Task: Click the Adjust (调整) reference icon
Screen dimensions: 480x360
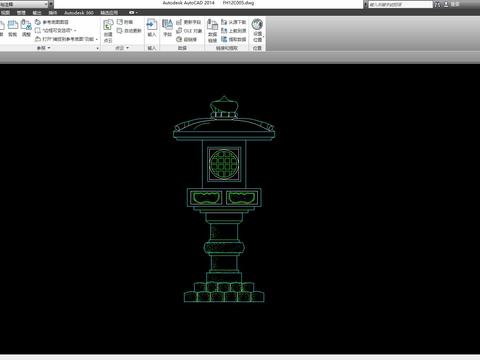Action: point(26,28)
